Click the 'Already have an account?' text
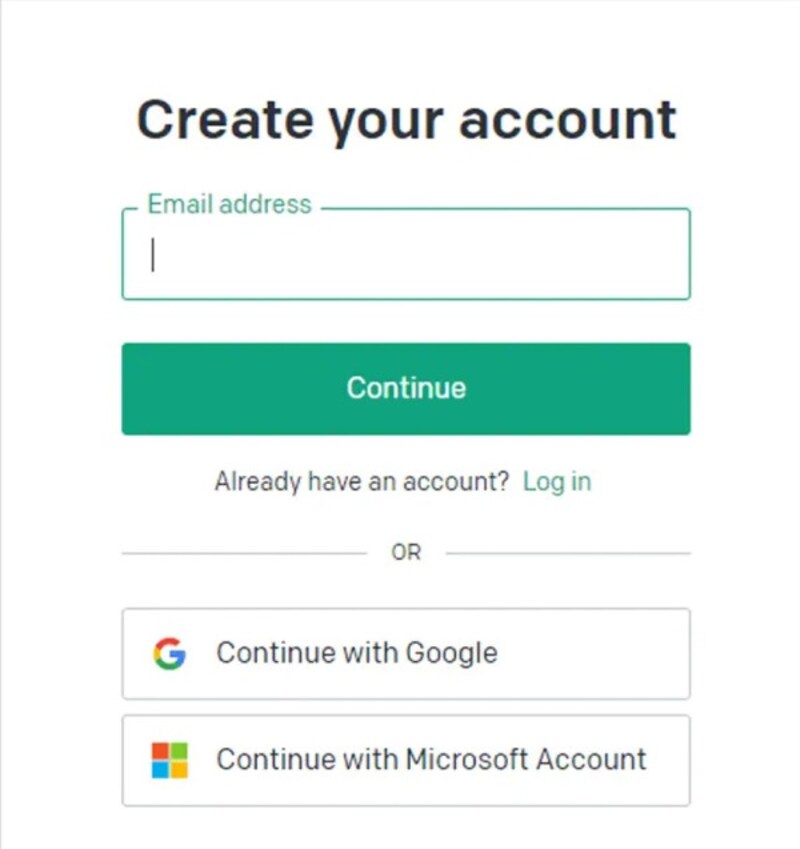 point(362,481)
